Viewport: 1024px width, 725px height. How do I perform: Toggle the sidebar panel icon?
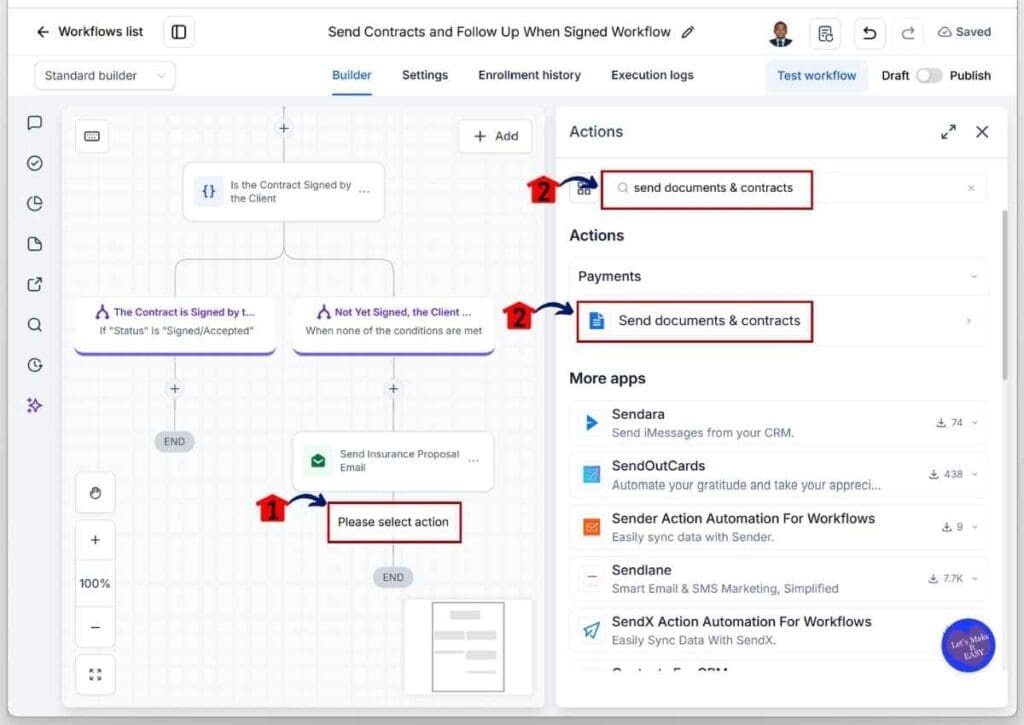178,32
